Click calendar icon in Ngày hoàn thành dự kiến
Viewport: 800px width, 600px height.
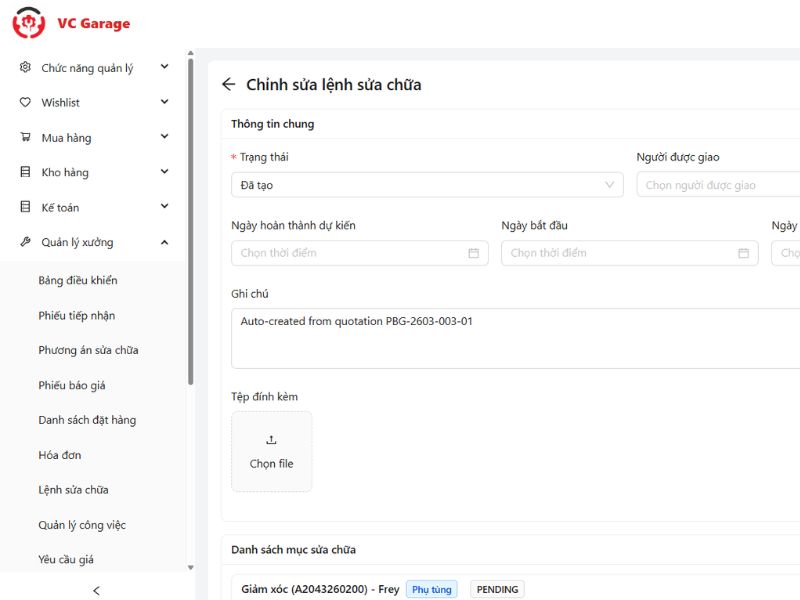pyautogui.click(x=473, y=253)
